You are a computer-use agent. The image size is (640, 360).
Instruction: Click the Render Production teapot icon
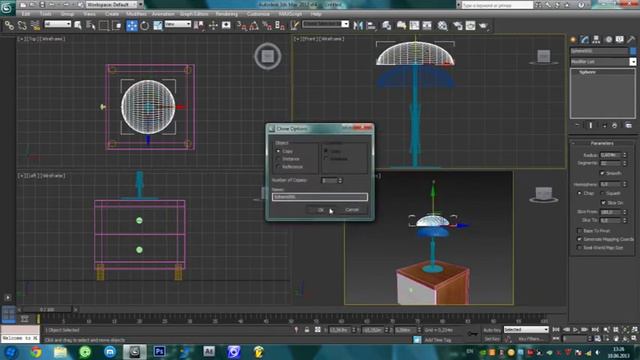[484, 26]
